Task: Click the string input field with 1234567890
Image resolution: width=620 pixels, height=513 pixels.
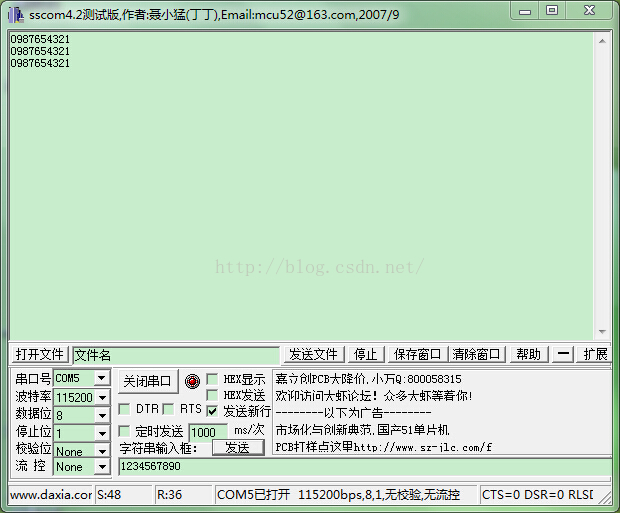Action: point(364,467)
